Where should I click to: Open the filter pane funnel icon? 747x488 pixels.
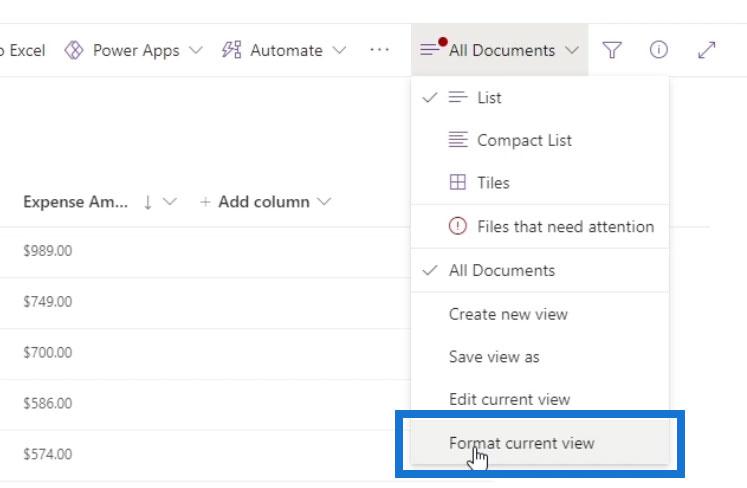coord(612,50)
